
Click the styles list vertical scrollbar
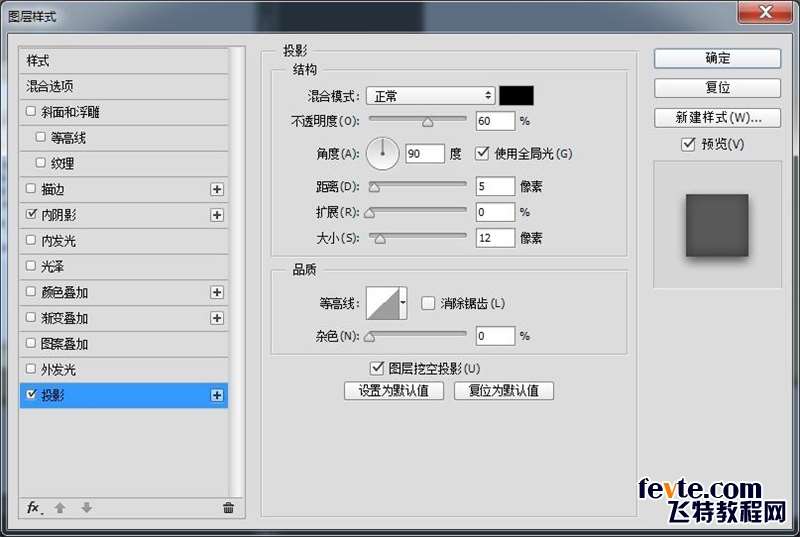236,272
